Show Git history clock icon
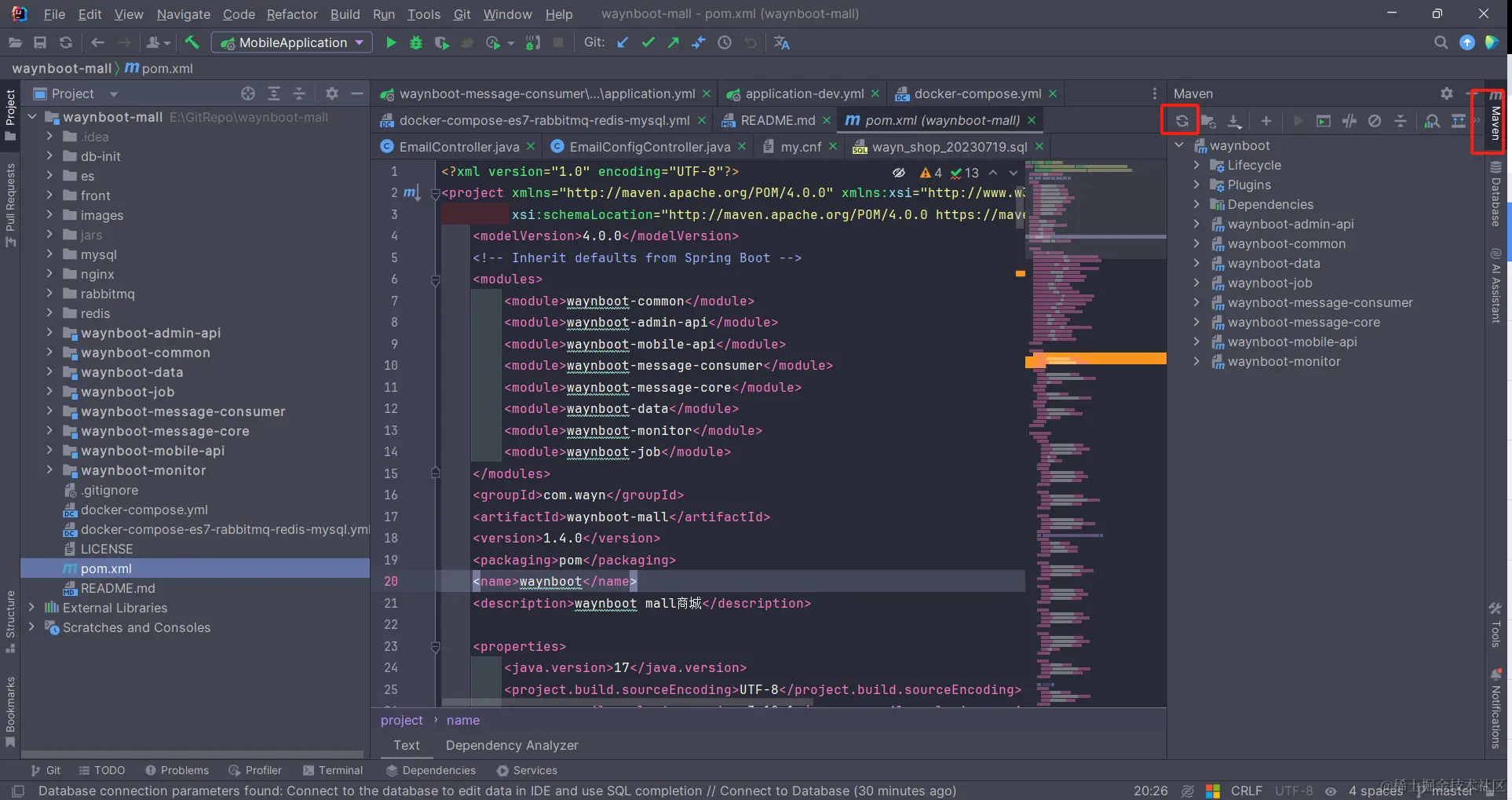The width and height of the screenshot is (1512, 800). (x=725, y=43)
